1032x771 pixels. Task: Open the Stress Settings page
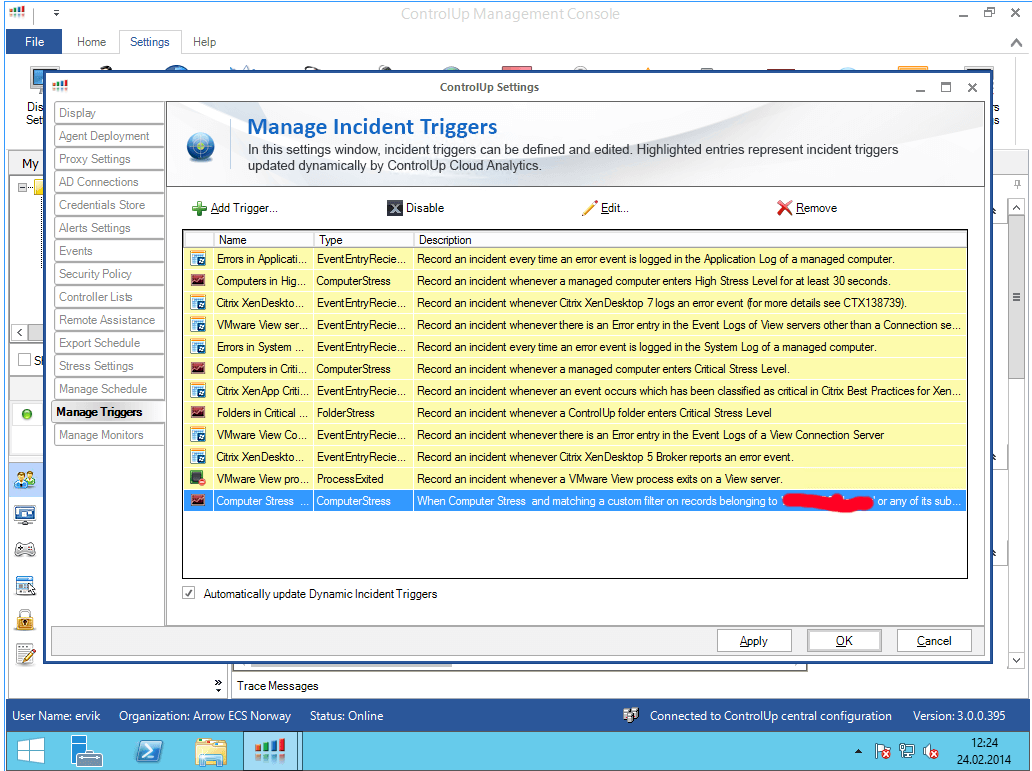click(109, 366)
